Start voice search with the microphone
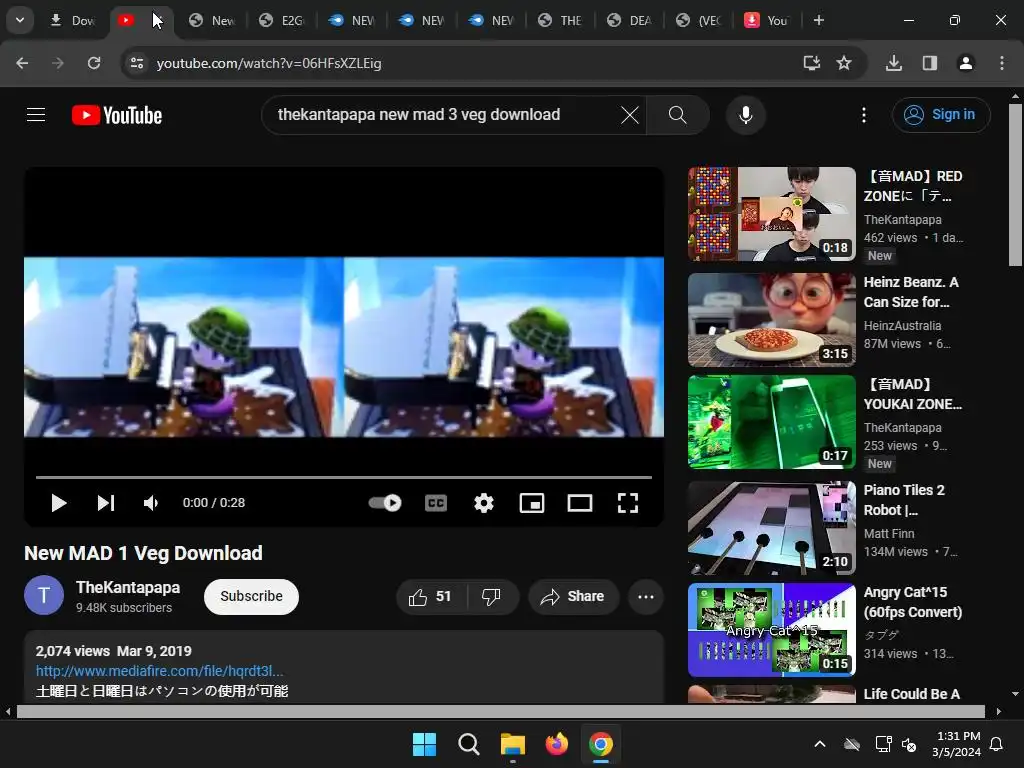The width and height of the screenshot is (1024, 768). [745, 115]
